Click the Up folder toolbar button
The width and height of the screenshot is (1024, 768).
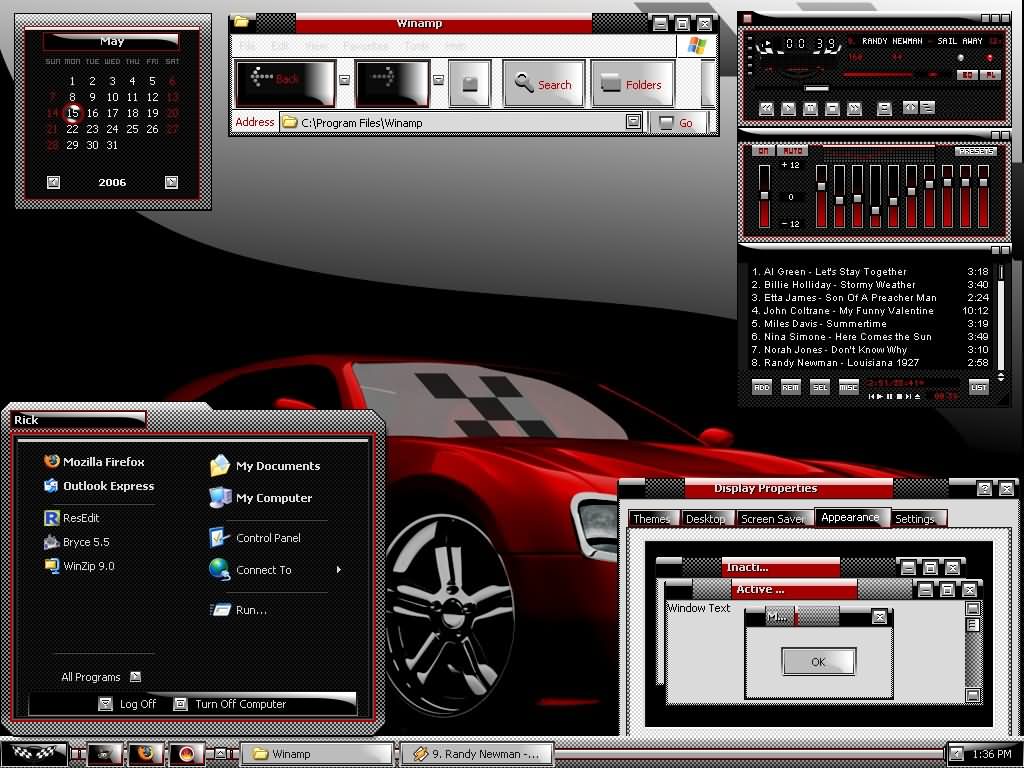pos(470,83)
